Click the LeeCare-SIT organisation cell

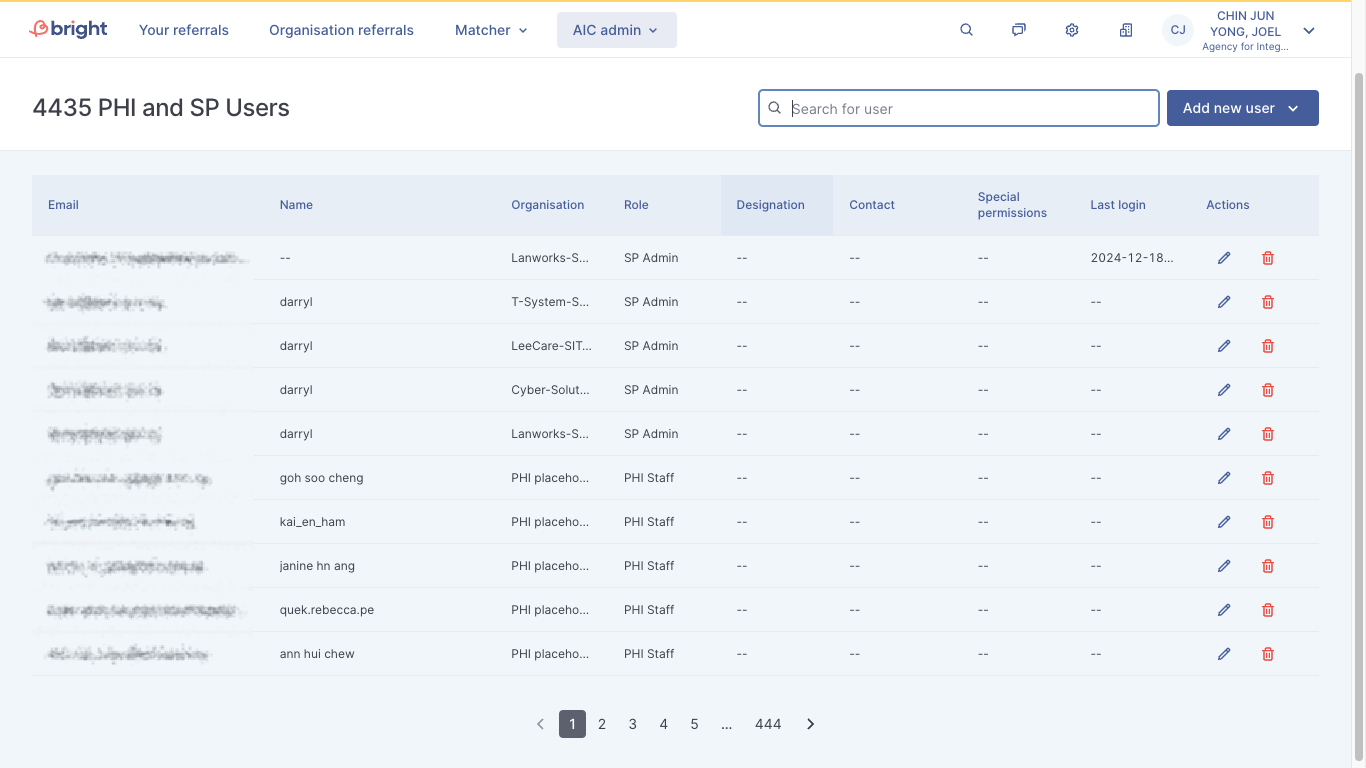click(x=551, y=346)
